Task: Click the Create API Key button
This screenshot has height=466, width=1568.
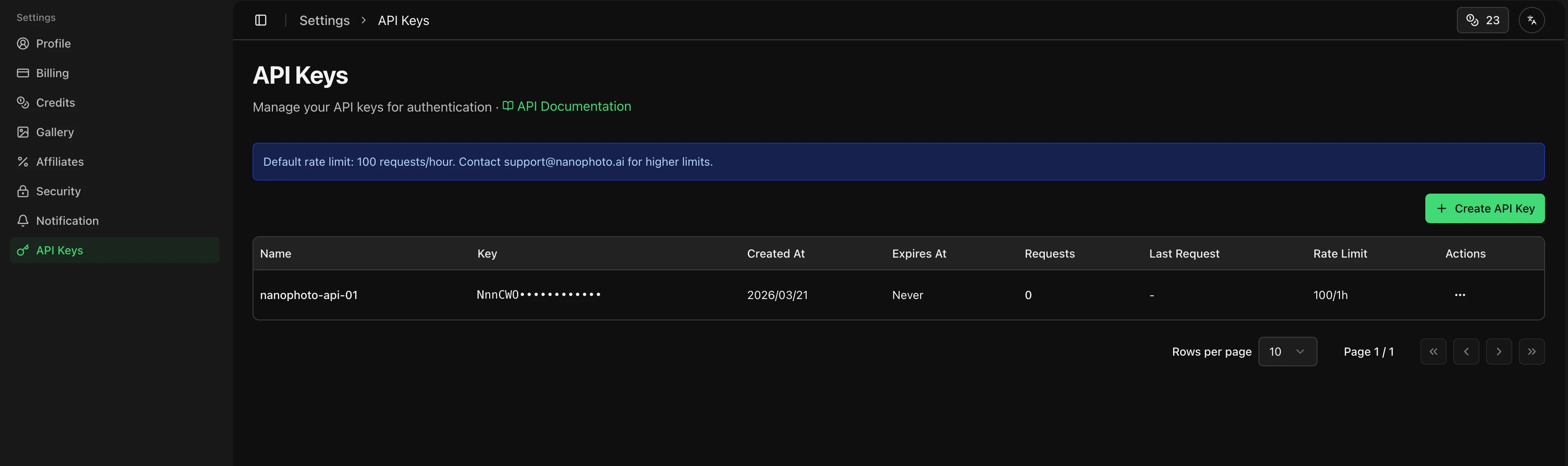Action: (x=1485, y=208)
